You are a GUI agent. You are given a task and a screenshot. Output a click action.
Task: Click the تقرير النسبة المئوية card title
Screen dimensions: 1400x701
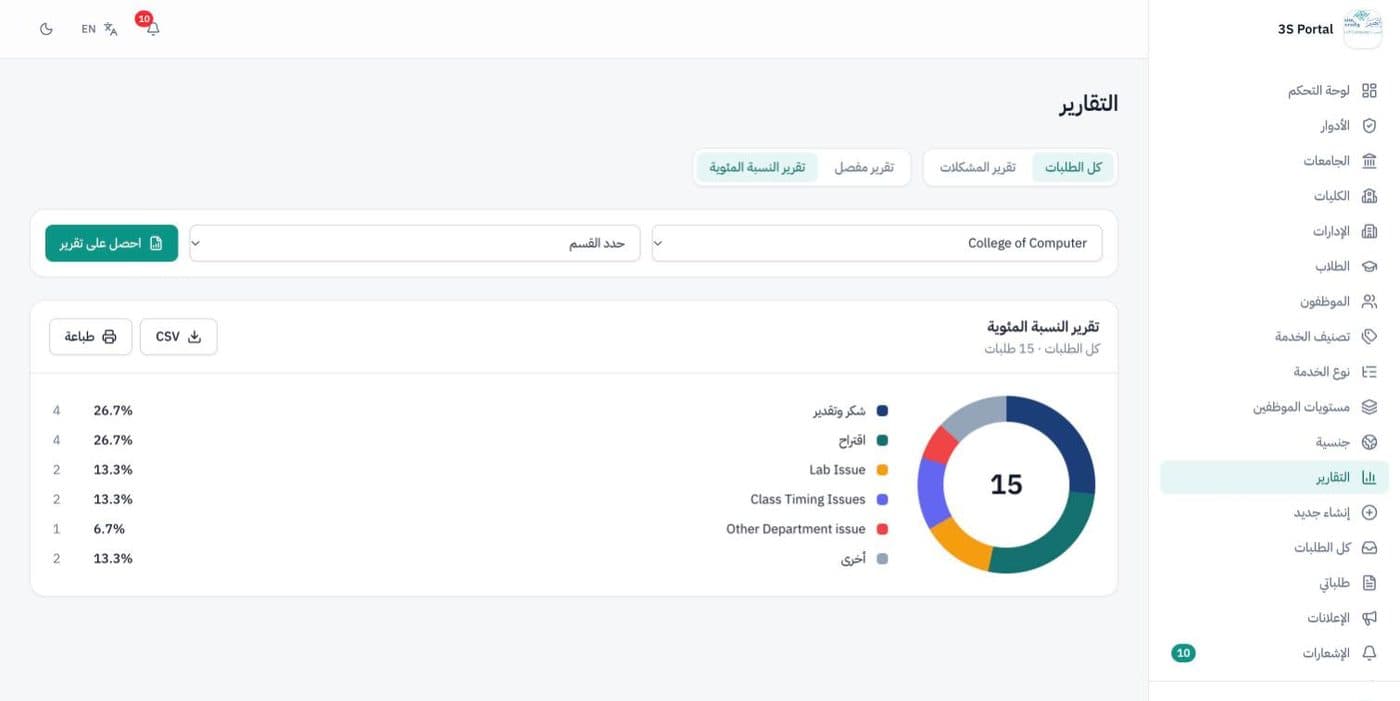coord(1043,327)
